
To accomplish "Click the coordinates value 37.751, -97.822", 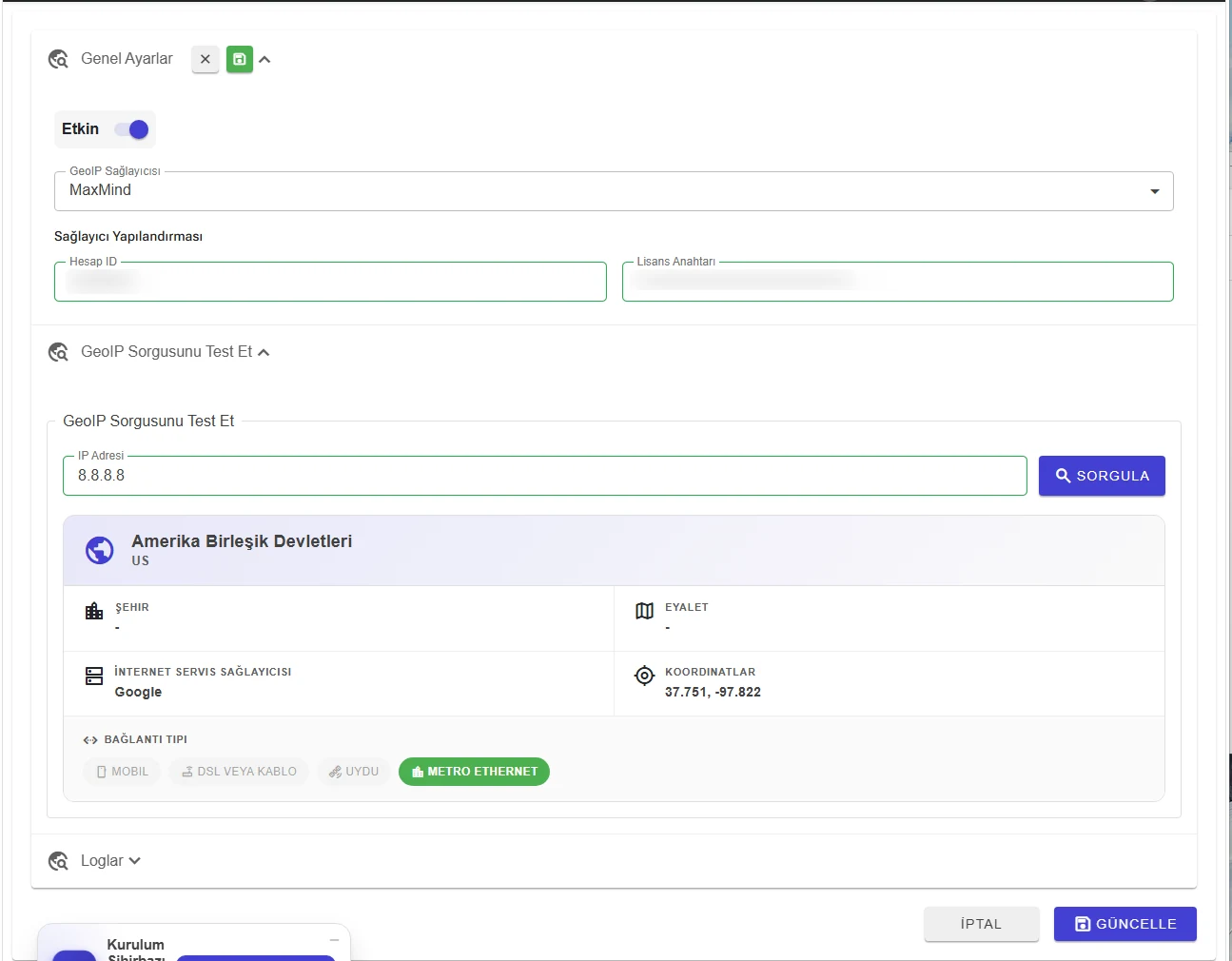I will click(713, 692).
